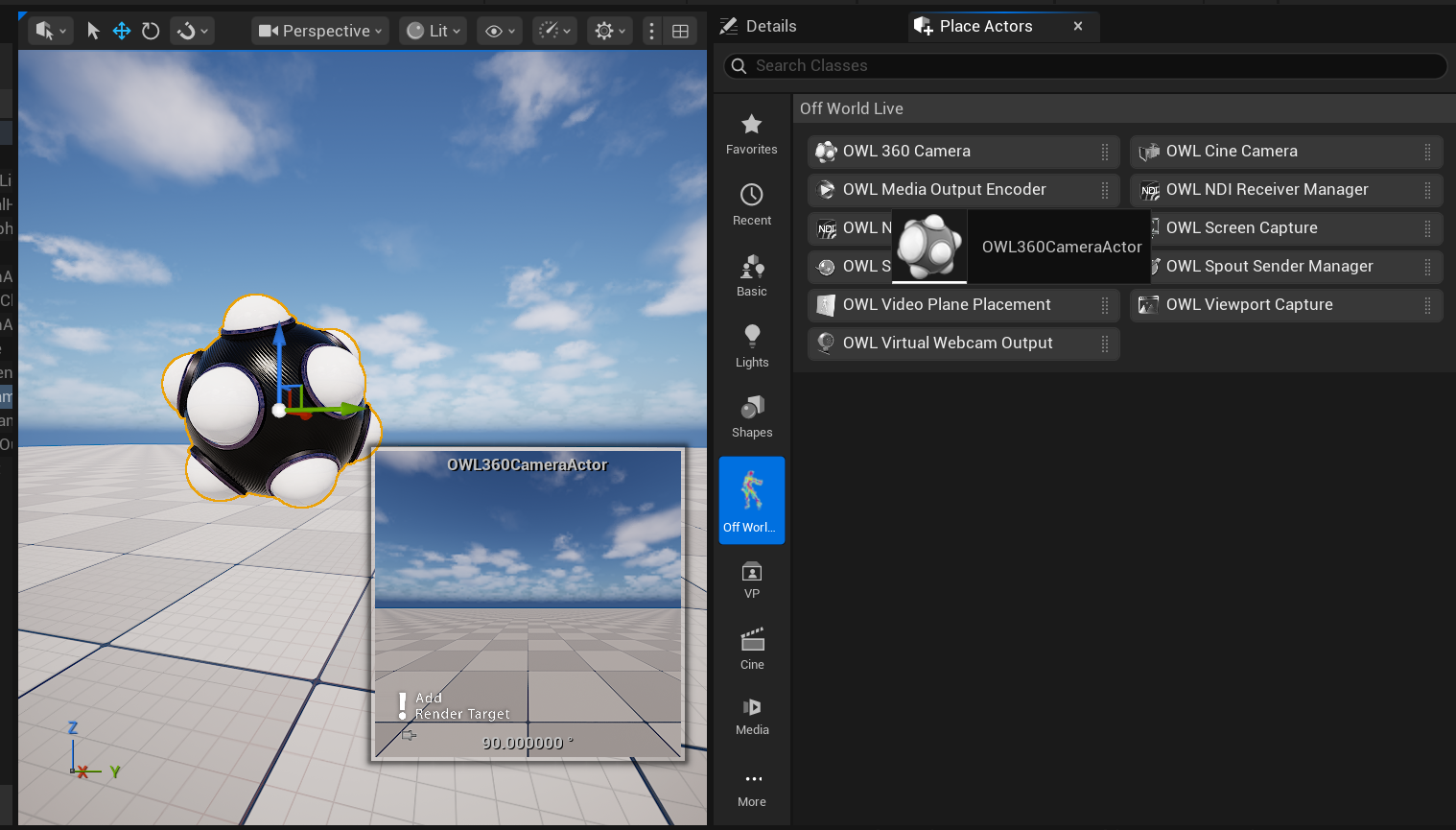Click the "OWL360CameraActor" label in the preview
This screenshot has height=830, width=1456.
tap(528, 464)
